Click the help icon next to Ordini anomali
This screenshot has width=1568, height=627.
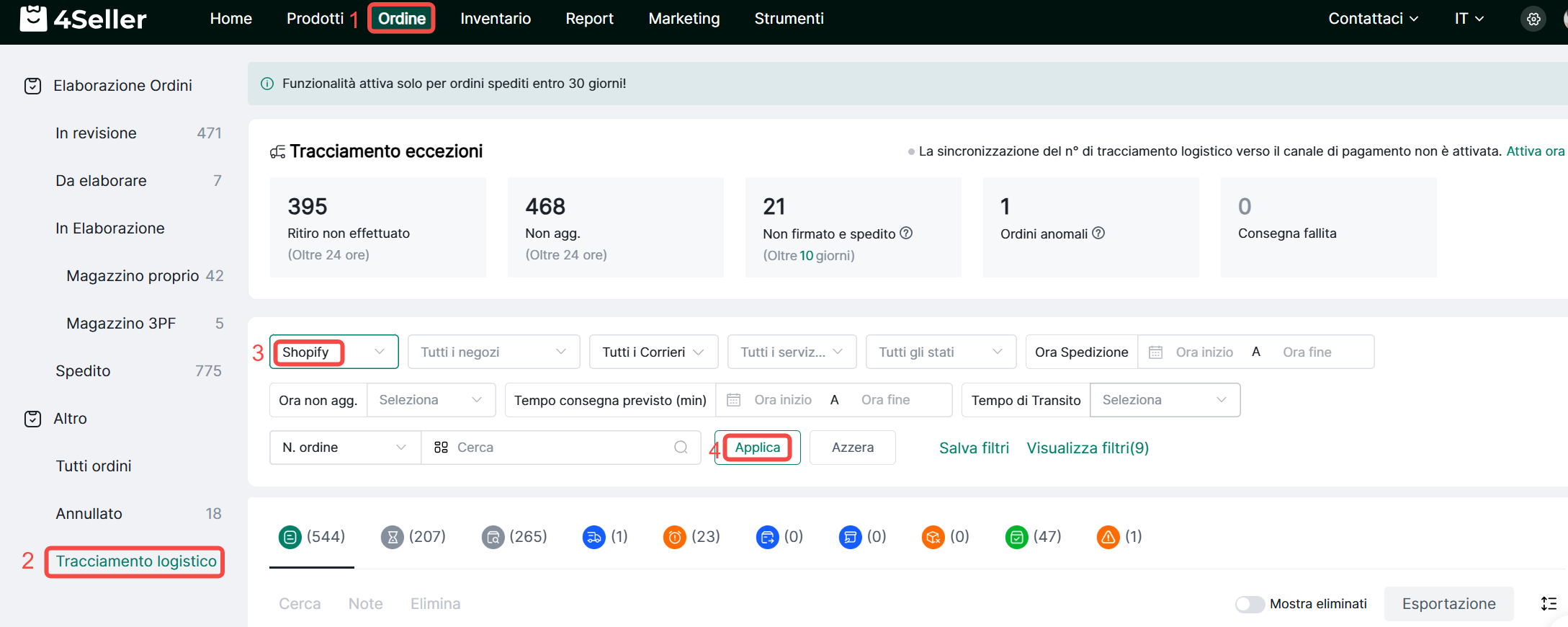[1098, 234]
